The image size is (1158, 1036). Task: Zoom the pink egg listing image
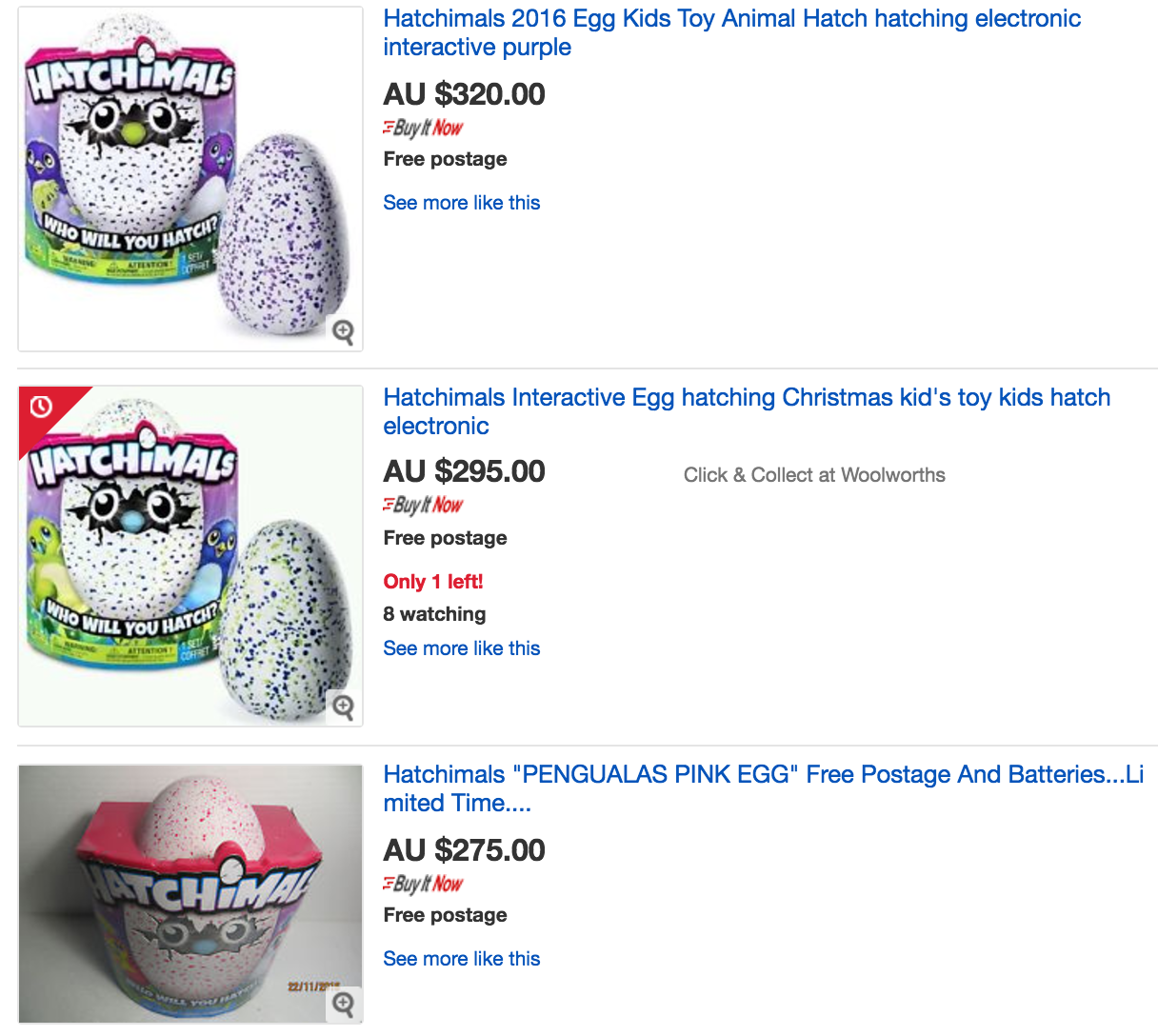click(343, 1004)
